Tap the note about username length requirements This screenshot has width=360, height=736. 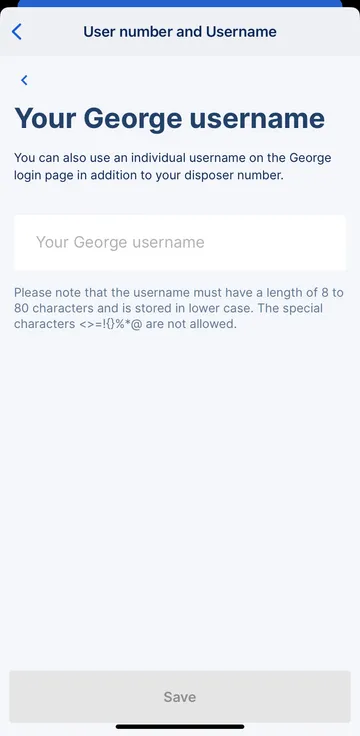pyautogui.click(x=179, y=308)
